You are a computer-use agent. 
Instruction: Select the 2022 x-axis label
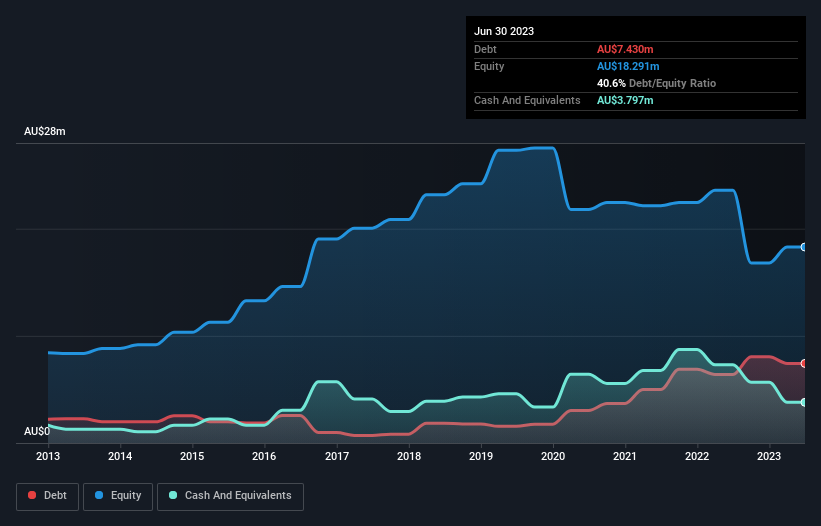[x=698, y=457]
